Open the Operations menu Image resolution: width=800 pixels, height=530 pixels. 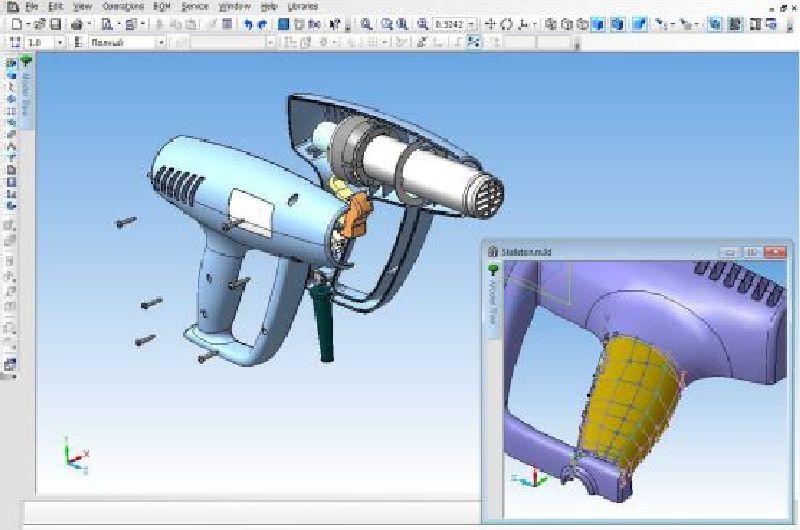click(123, 7)
